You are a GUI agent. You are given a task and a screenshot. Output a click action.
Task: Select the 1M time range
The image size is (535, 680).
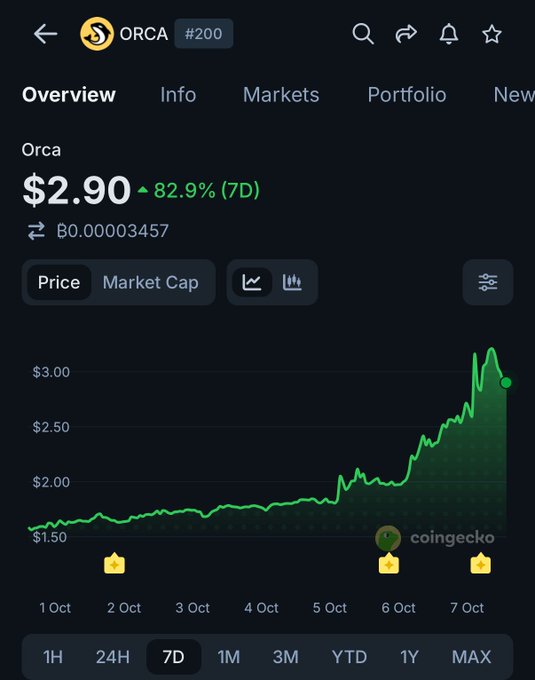(x=228, y=657)
